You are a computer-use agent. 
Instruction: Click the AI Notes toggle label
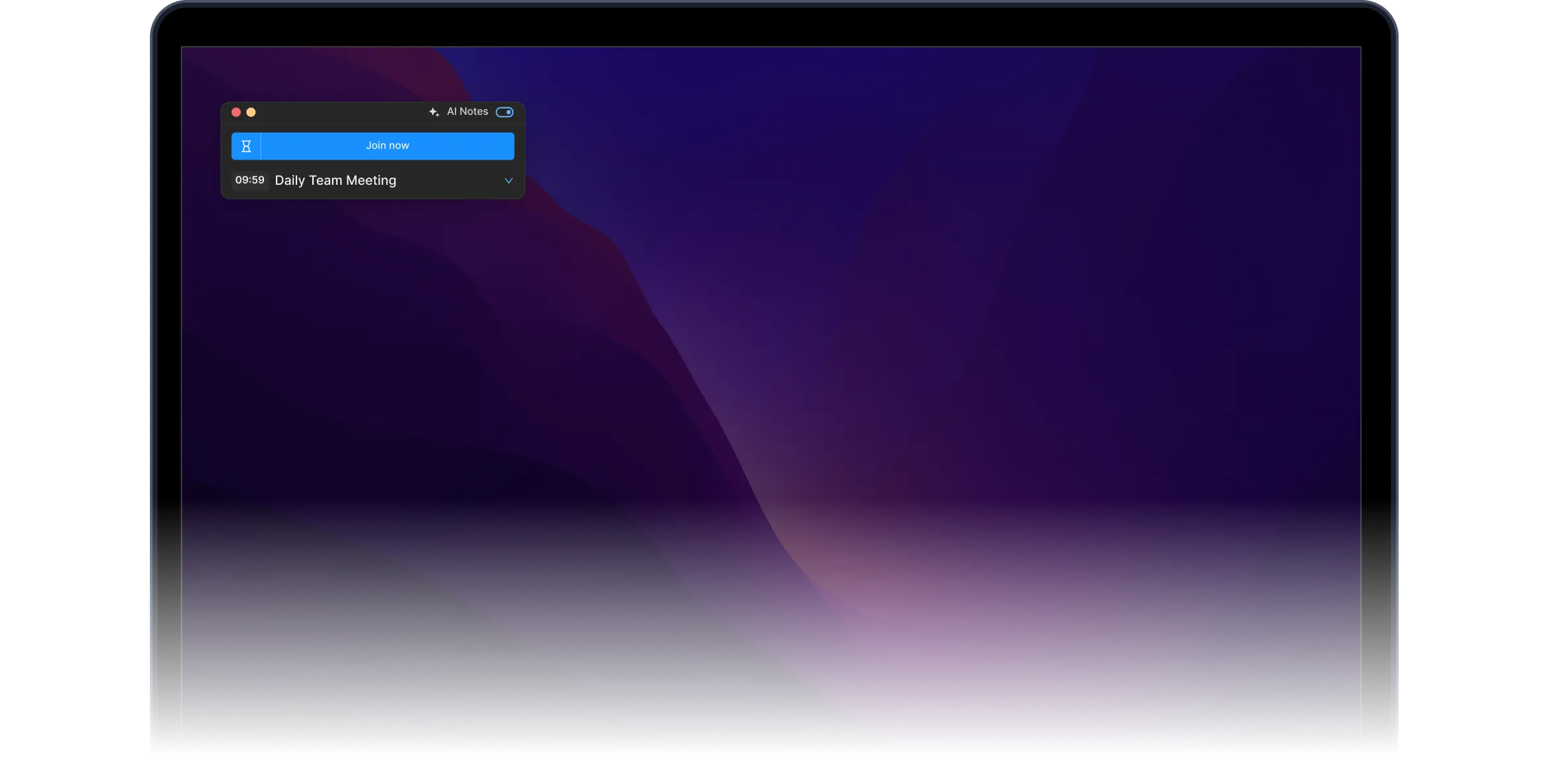(467, 112)
